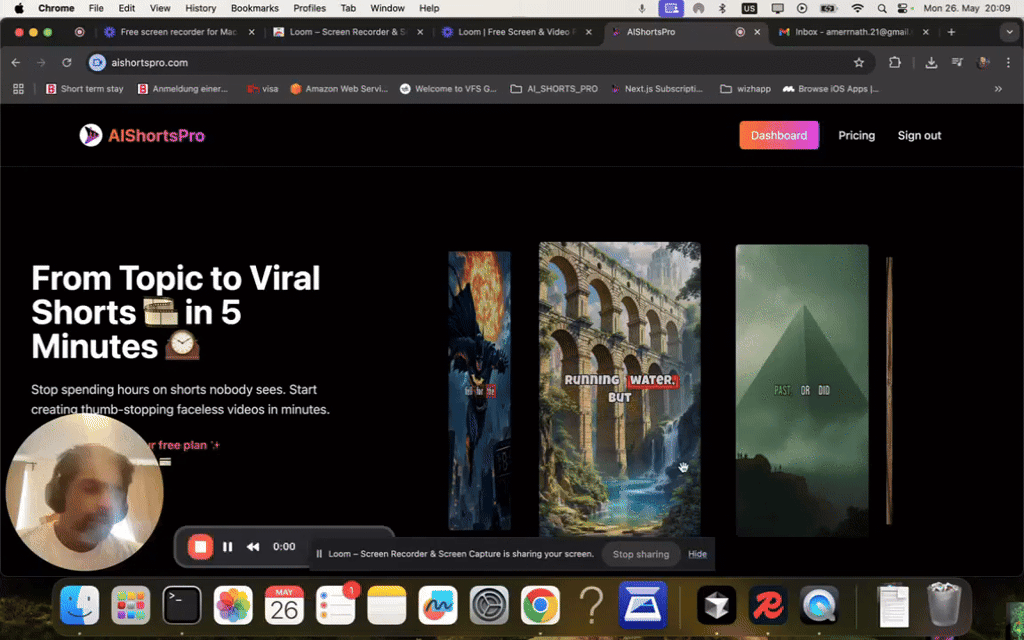Pause the Loom recording
Image resolution: width=1024 pixels, height=640 pixels.
[227, 547]
